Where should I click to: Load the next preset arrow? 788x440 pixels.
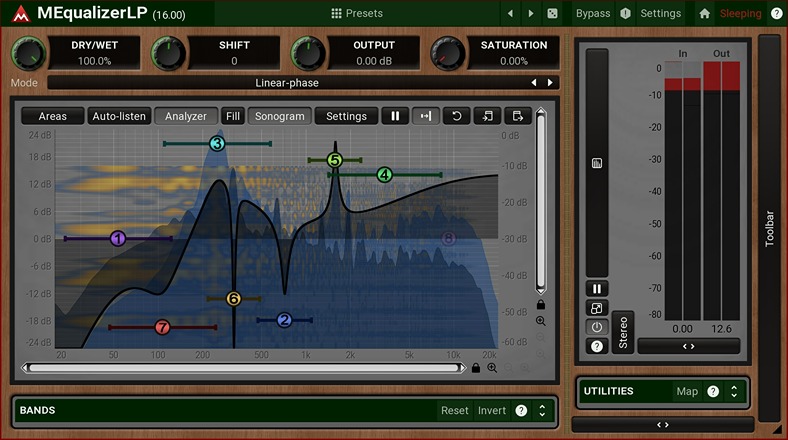click(x=531, y=14)
